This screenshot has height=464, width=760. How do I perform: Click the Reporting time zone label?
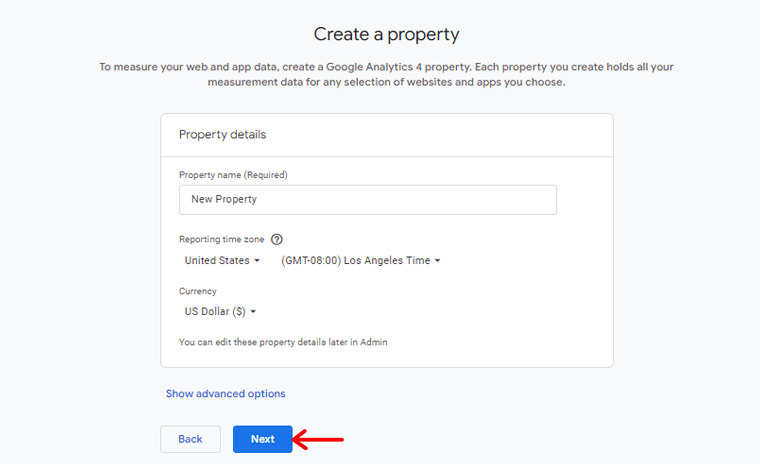click(222, 240)
